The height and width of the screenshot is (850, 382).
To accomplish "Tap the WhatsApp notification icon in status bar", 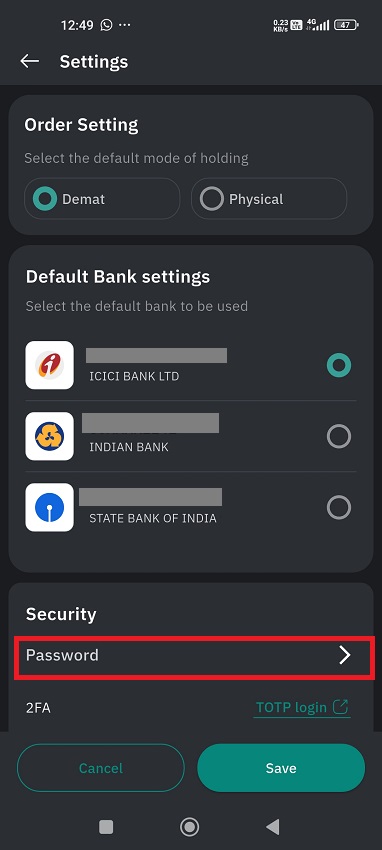I will point(107,25).
